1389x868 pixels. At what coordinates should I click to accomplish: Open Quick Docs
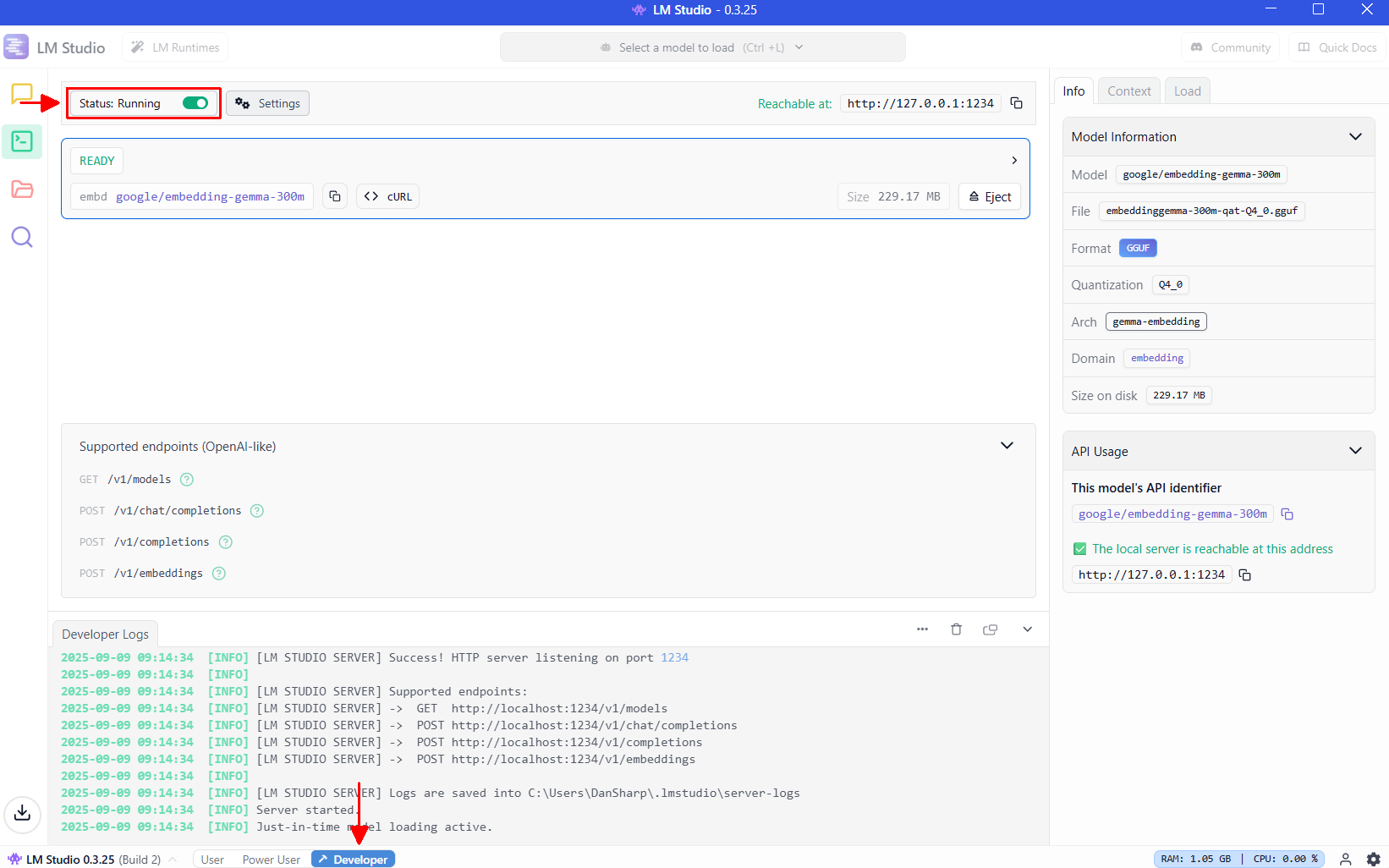pos(1337,47)
